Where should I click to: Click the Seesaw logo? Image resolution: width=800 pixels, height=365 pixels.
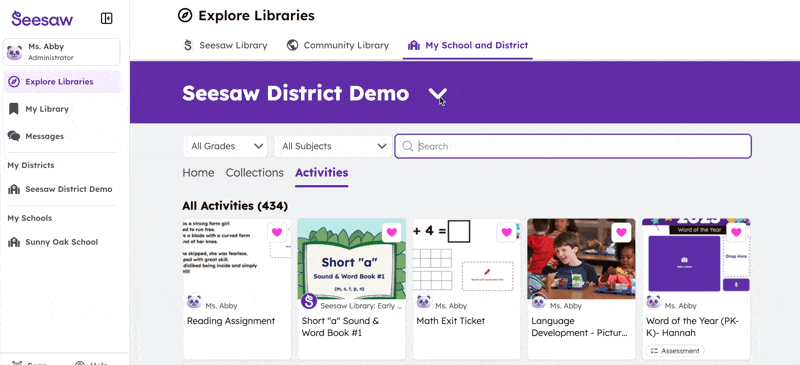[42, 19]
